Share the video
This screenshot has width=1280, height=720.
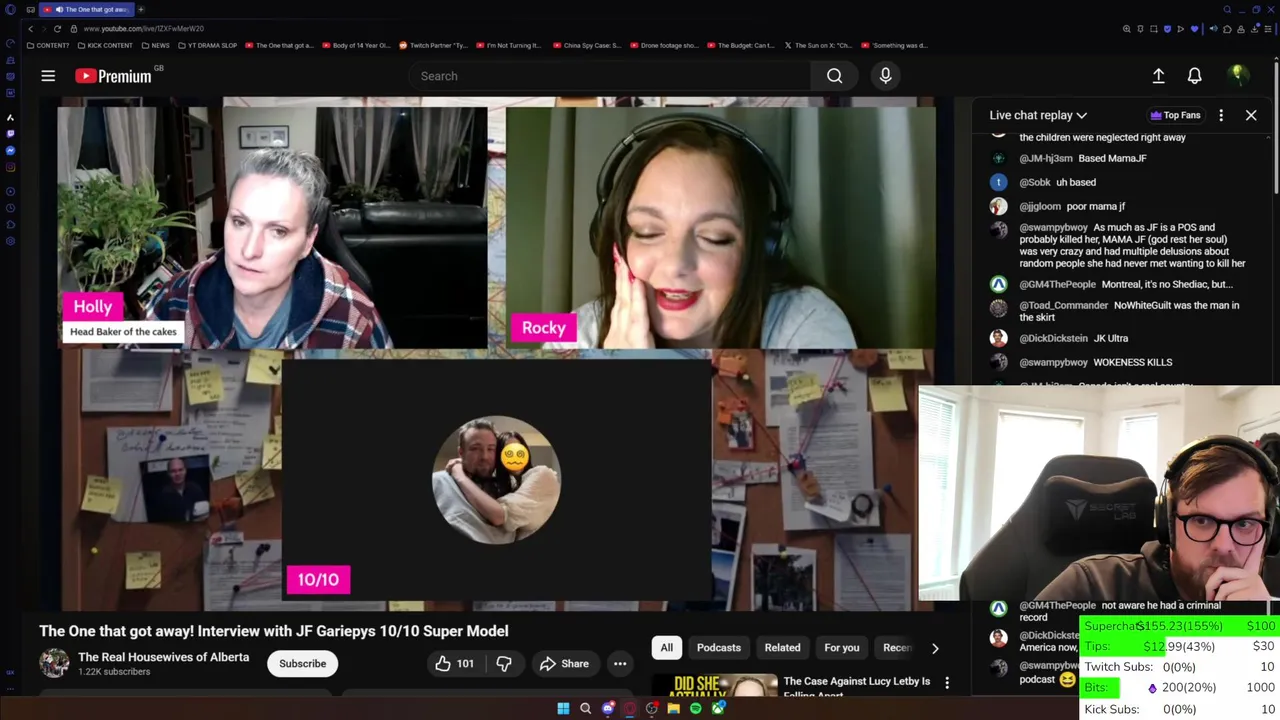(x=564, y=663)
